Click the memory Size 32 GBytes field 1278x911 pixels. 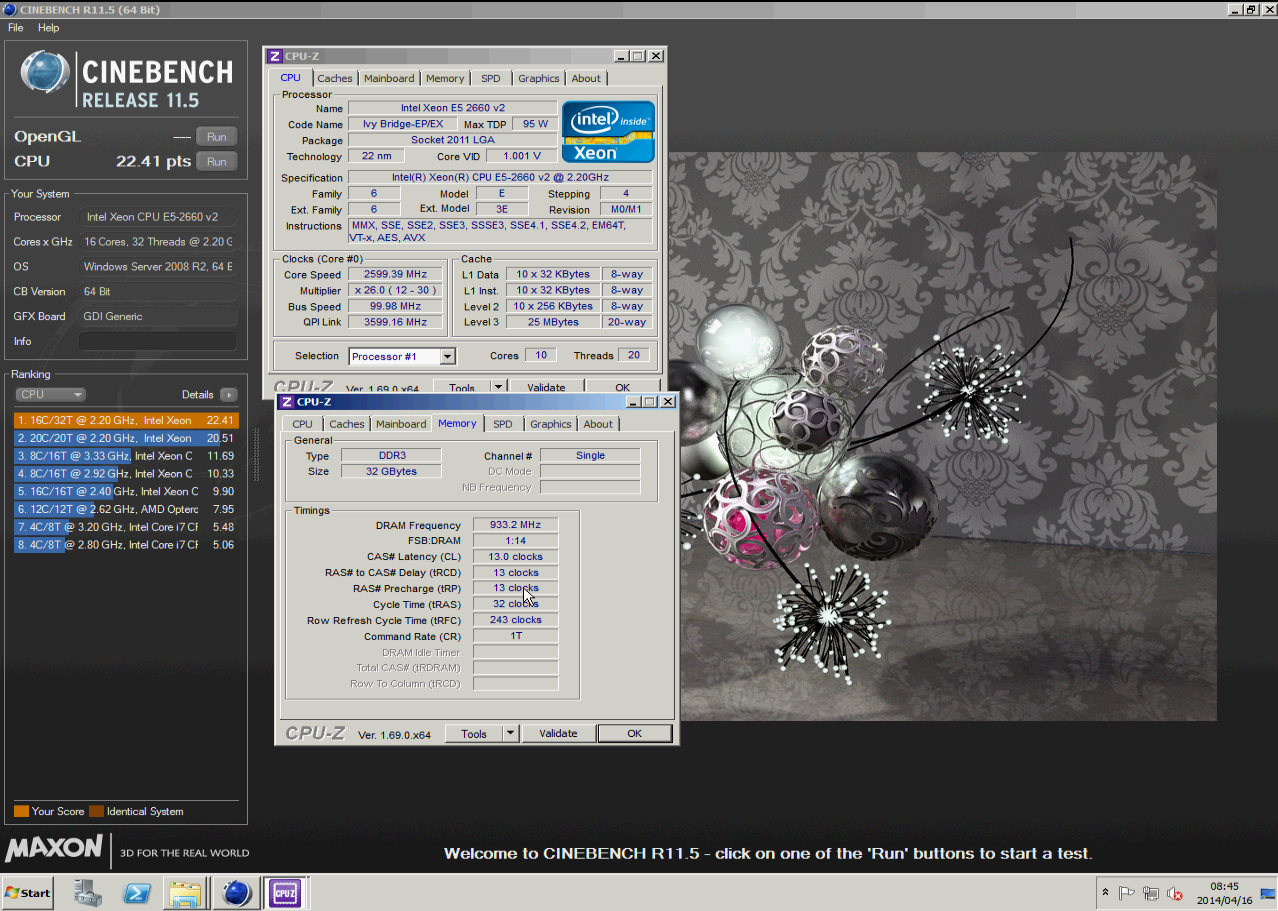coord(391,471)
